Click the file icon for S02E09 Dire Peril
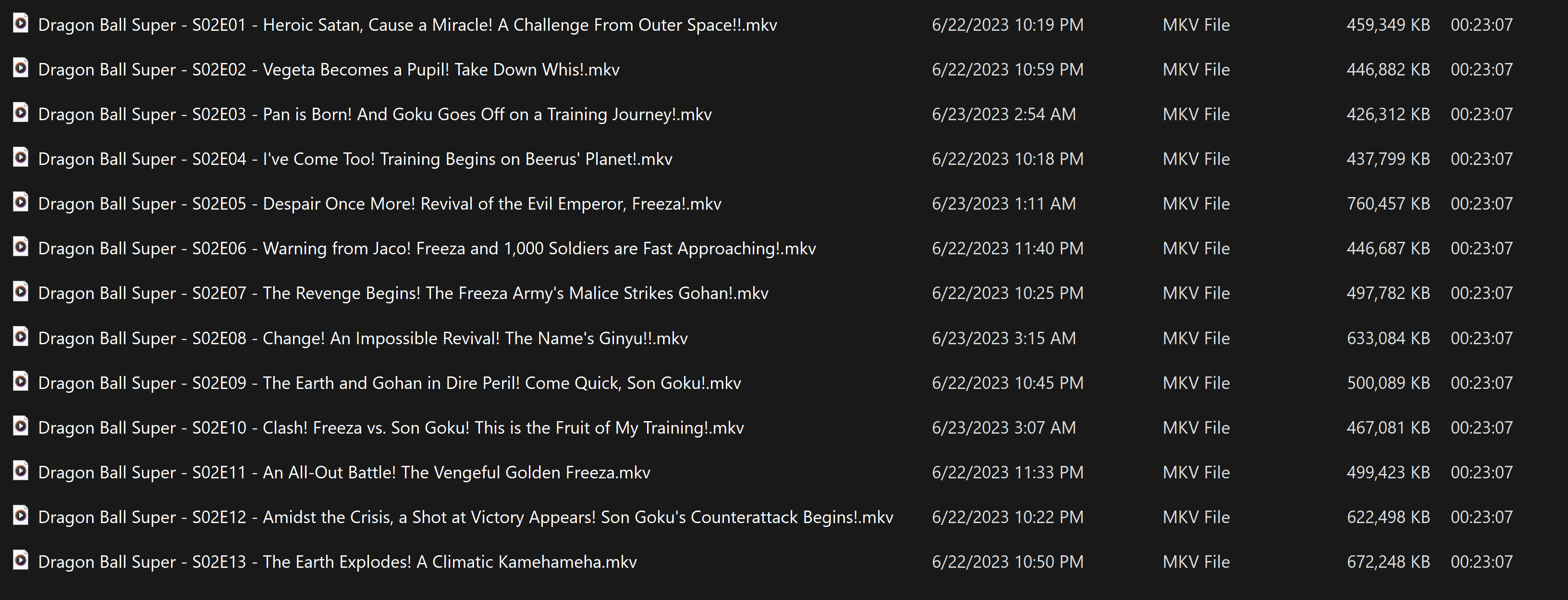 pos(21,382)
